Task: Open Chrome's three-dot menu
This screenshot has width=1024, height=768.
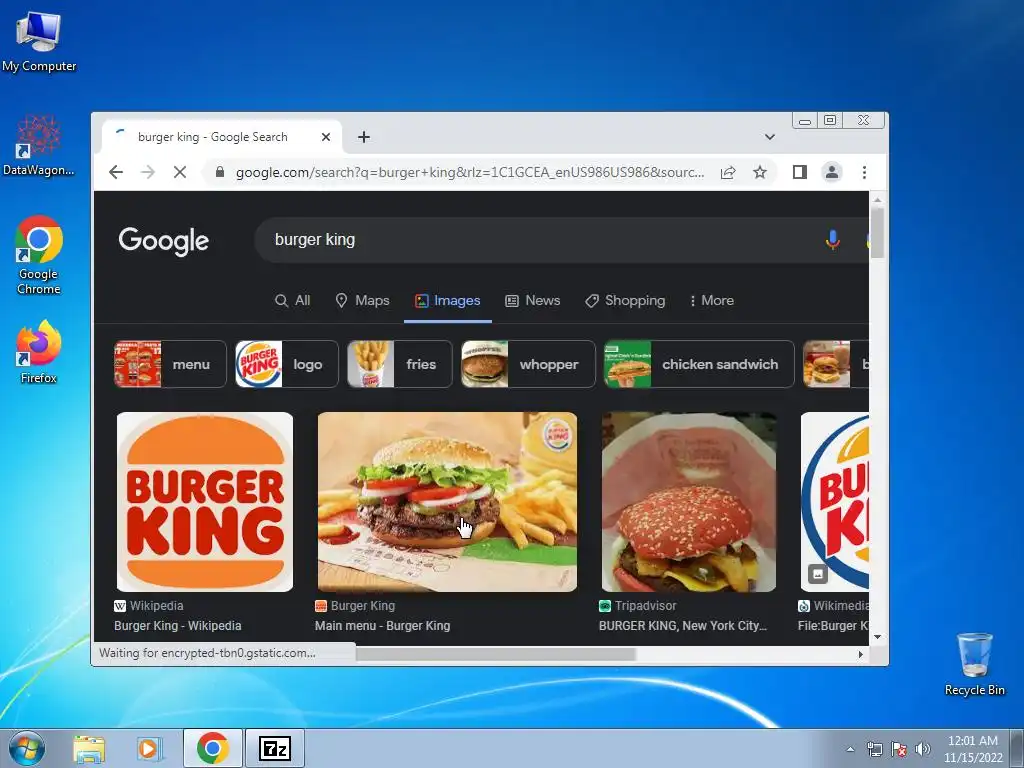Action: pyautogui.click(x=864, y=172)
